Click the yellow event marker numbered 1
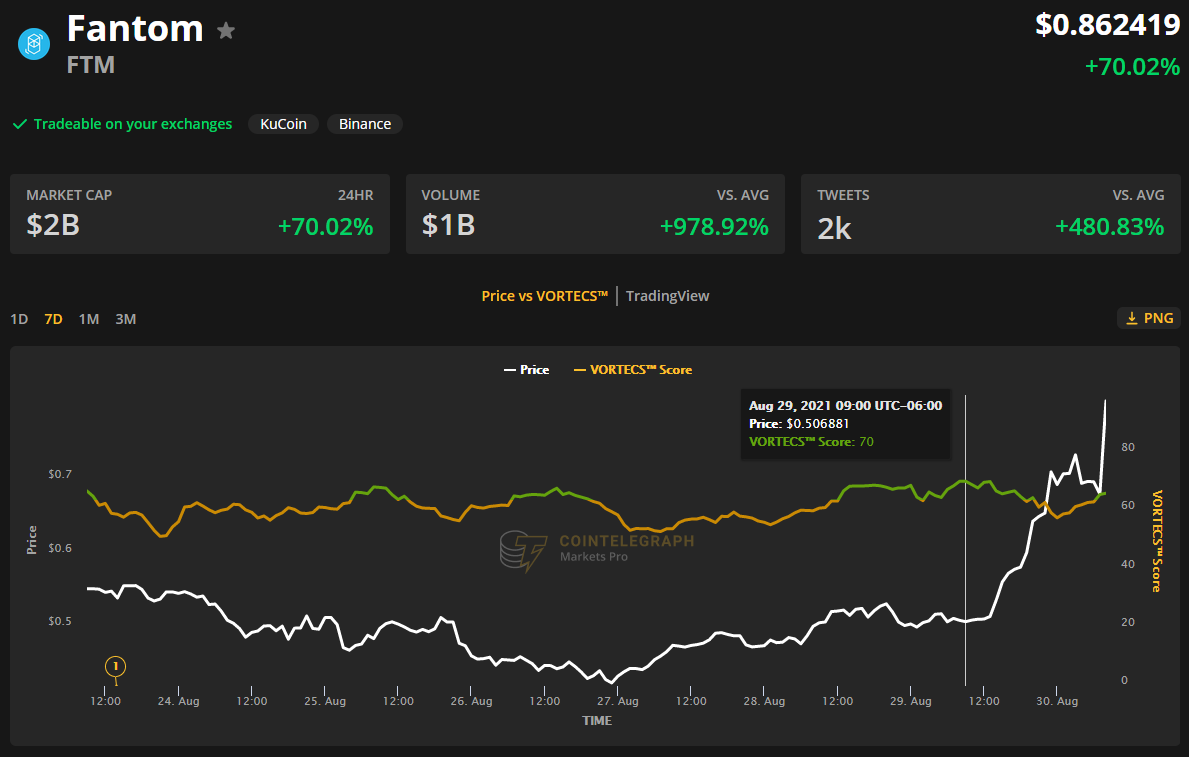This screenshot has height=757, width=1189. [115, 667]
